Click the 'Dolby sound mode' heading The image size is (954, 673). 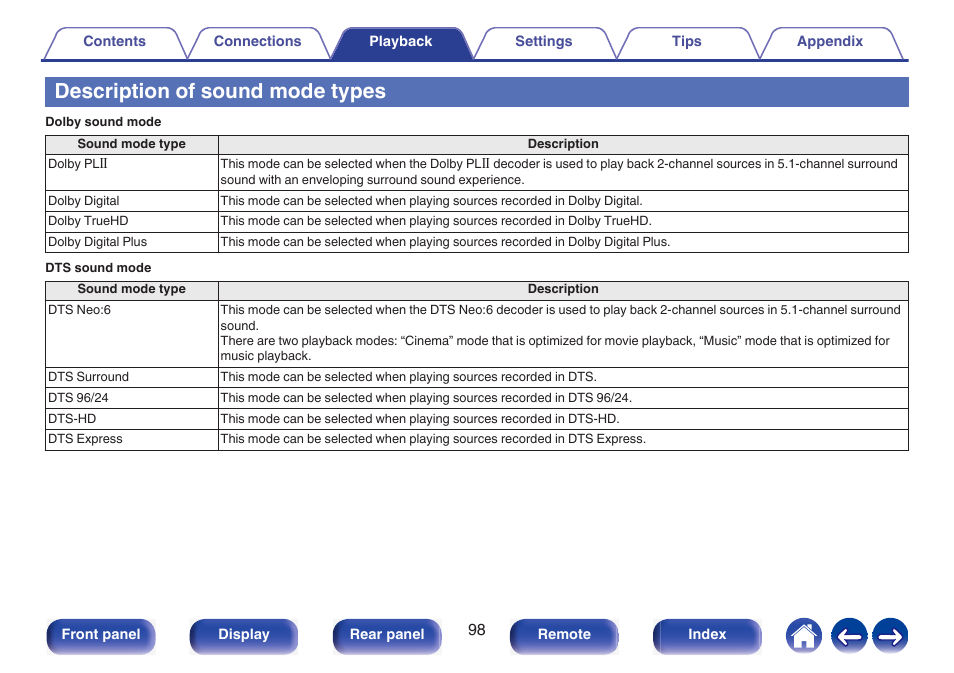click(x=103, y=122)
